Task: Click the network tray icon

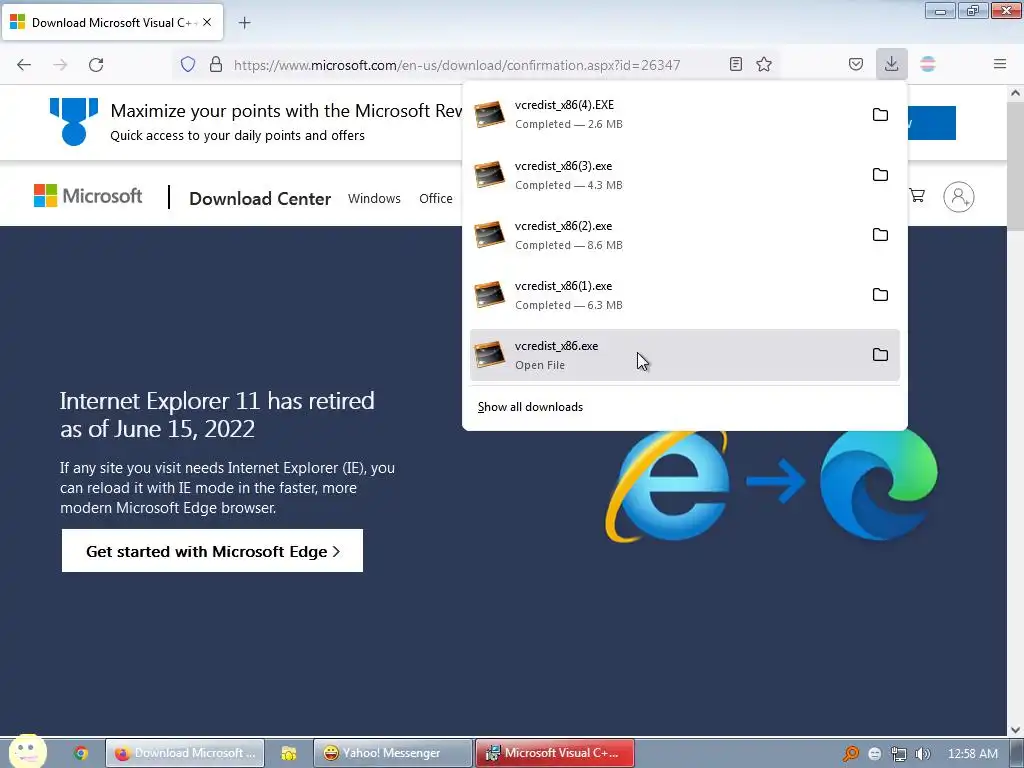Action: click(x=899, y=754)
